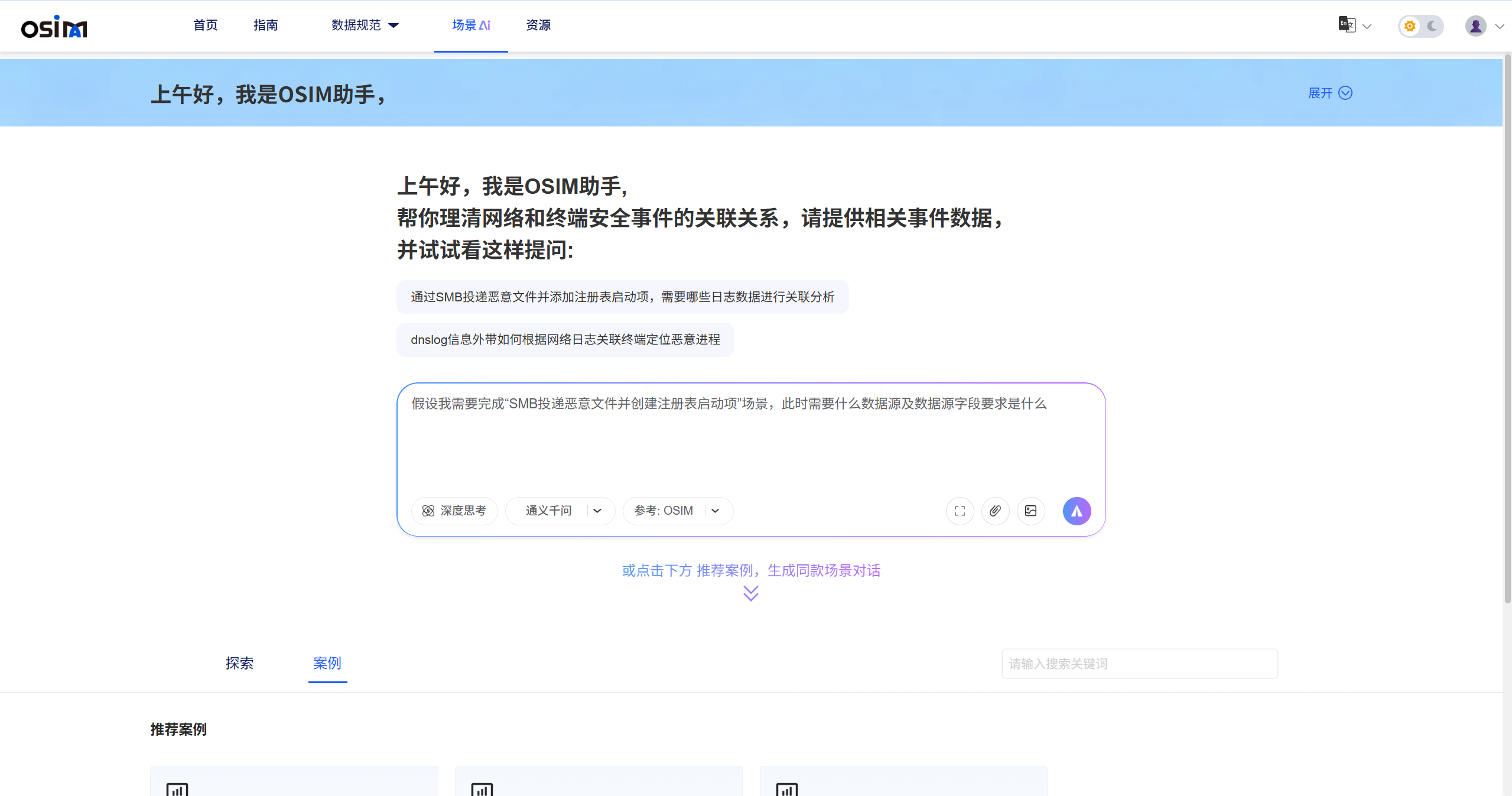This screenshot has height=796, width=1512.
Task: Expand the 数据规范 dropdown menu
Action: click(365, 25)
